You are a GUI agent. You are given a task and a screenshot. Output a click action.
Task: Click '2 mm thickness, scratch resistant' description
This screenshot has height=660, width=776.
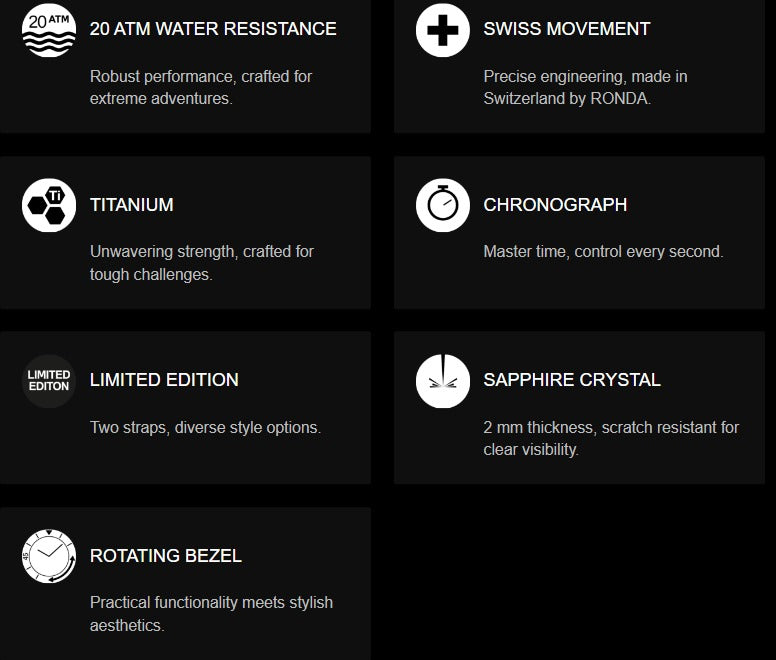pyautogui.click(x=611, y=438)
